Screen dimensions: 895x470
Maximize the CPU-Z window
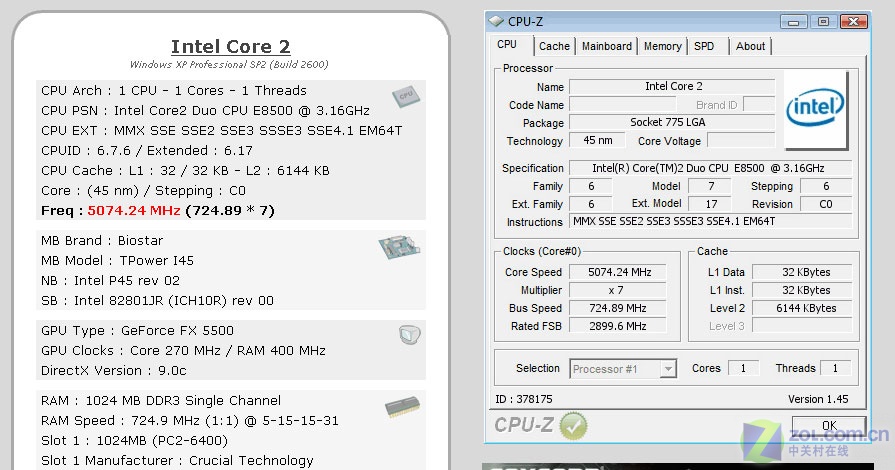(823, 22)
